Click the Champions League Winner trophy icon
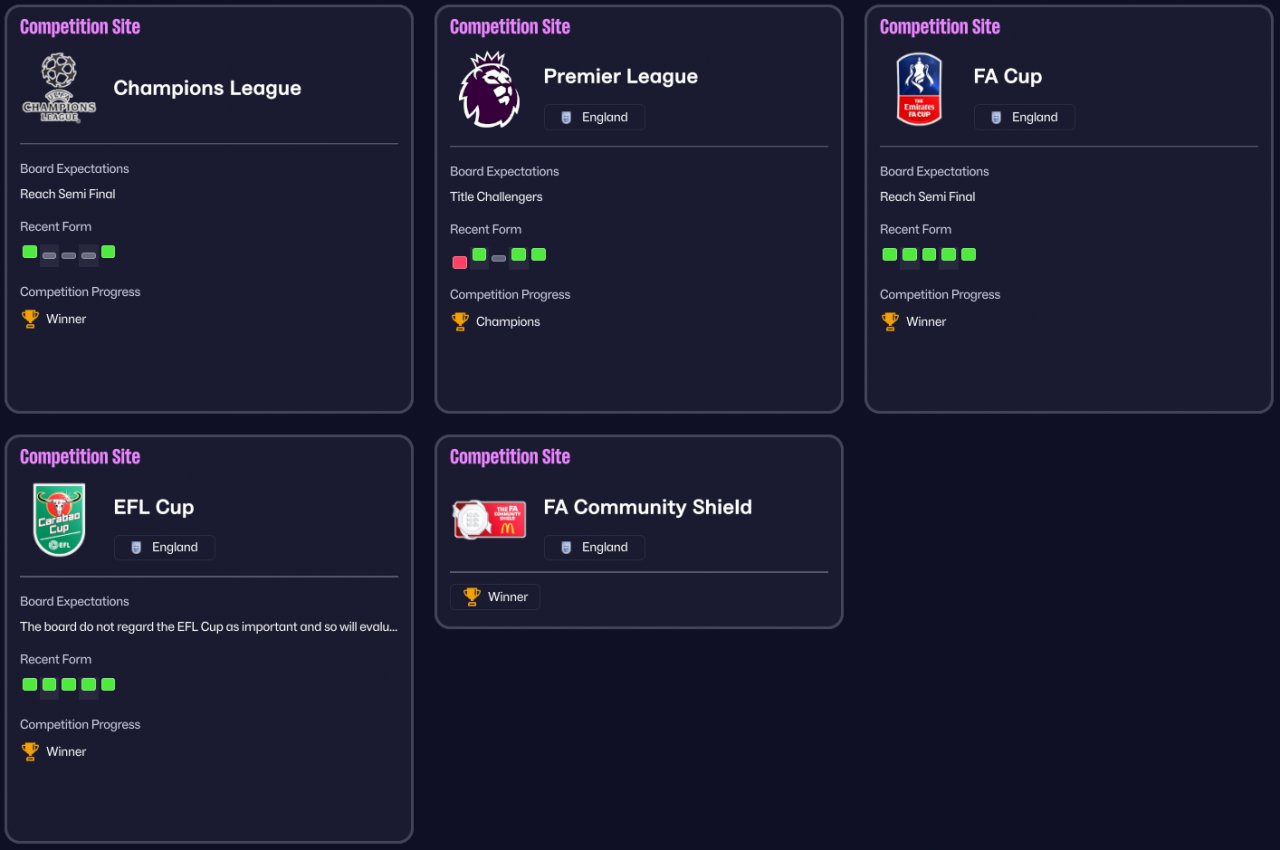Screen dimensions: 1280x850 click(30, 319)
